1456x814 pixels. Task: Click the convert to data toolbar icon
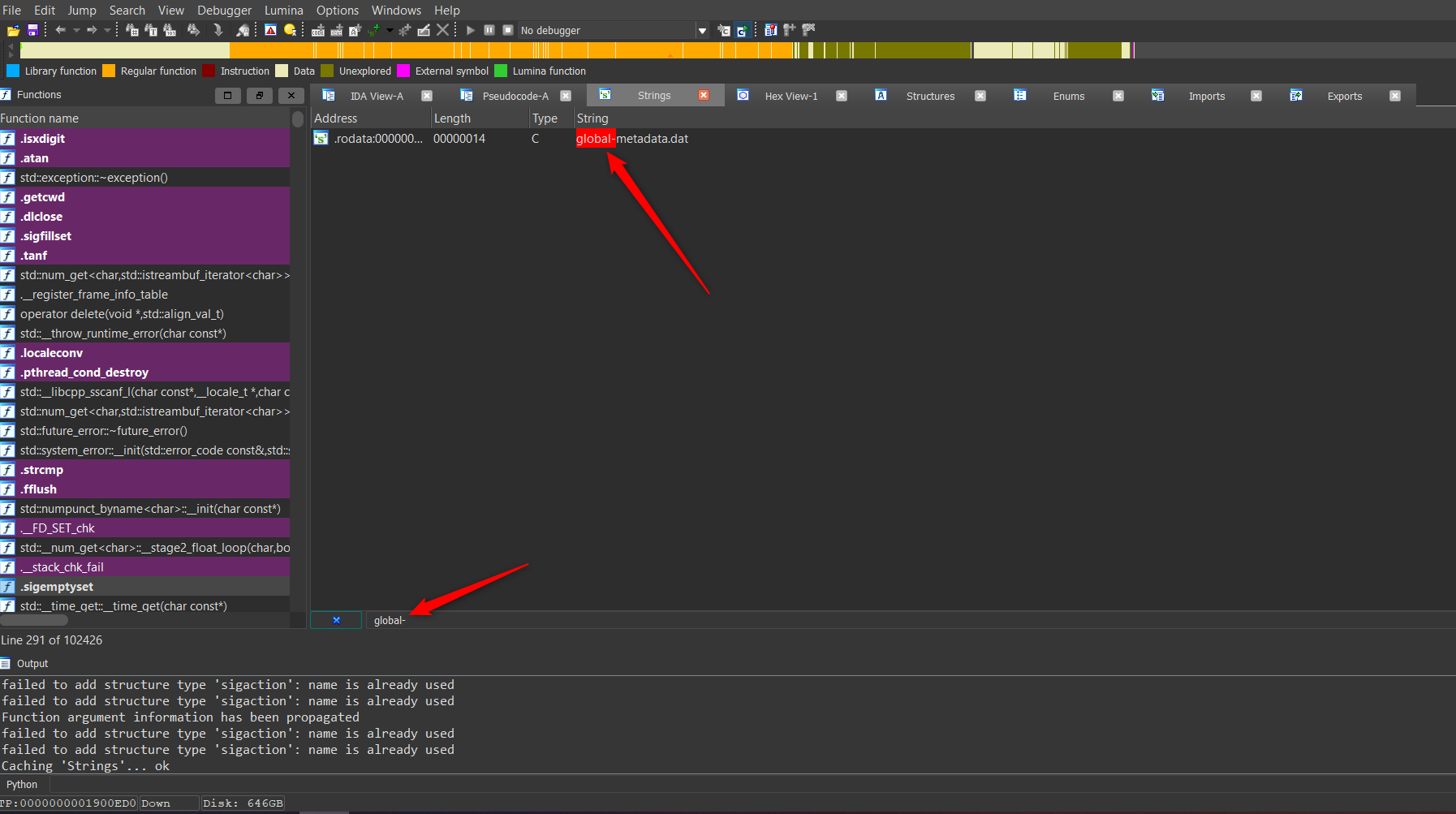336,30
